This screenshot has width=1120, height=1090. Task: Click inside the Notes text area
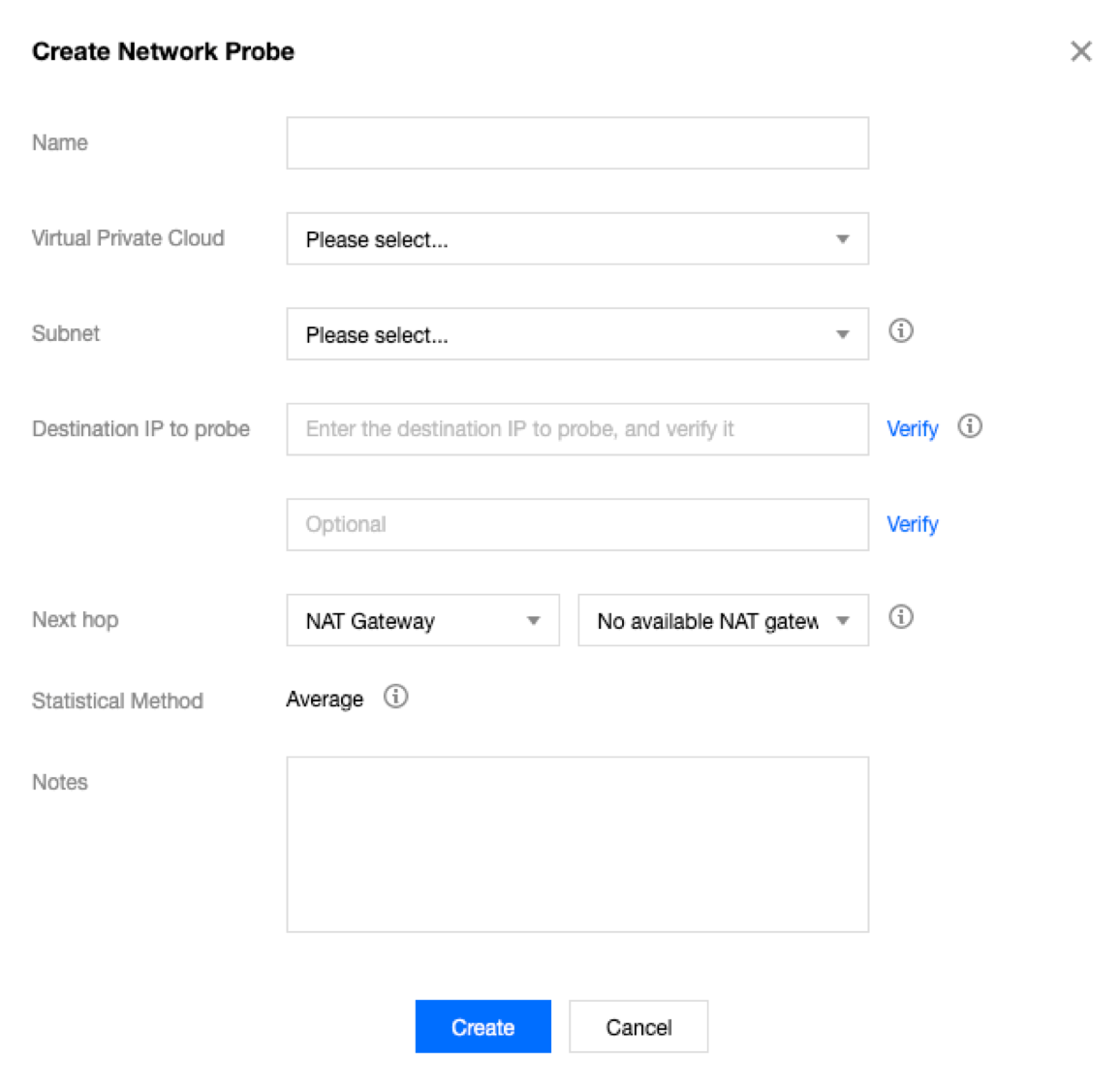(x=576, y=844)
